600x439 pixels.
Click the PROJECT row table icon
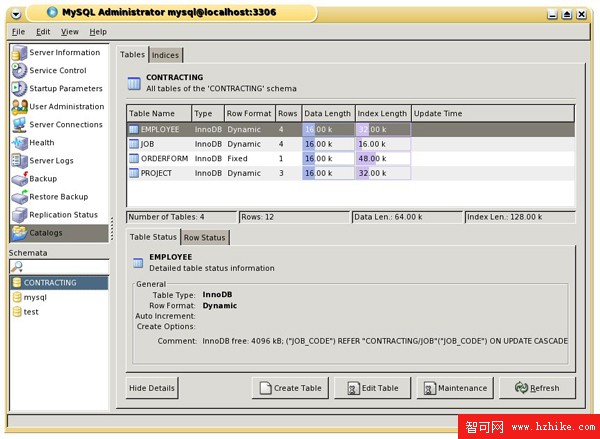134,173
